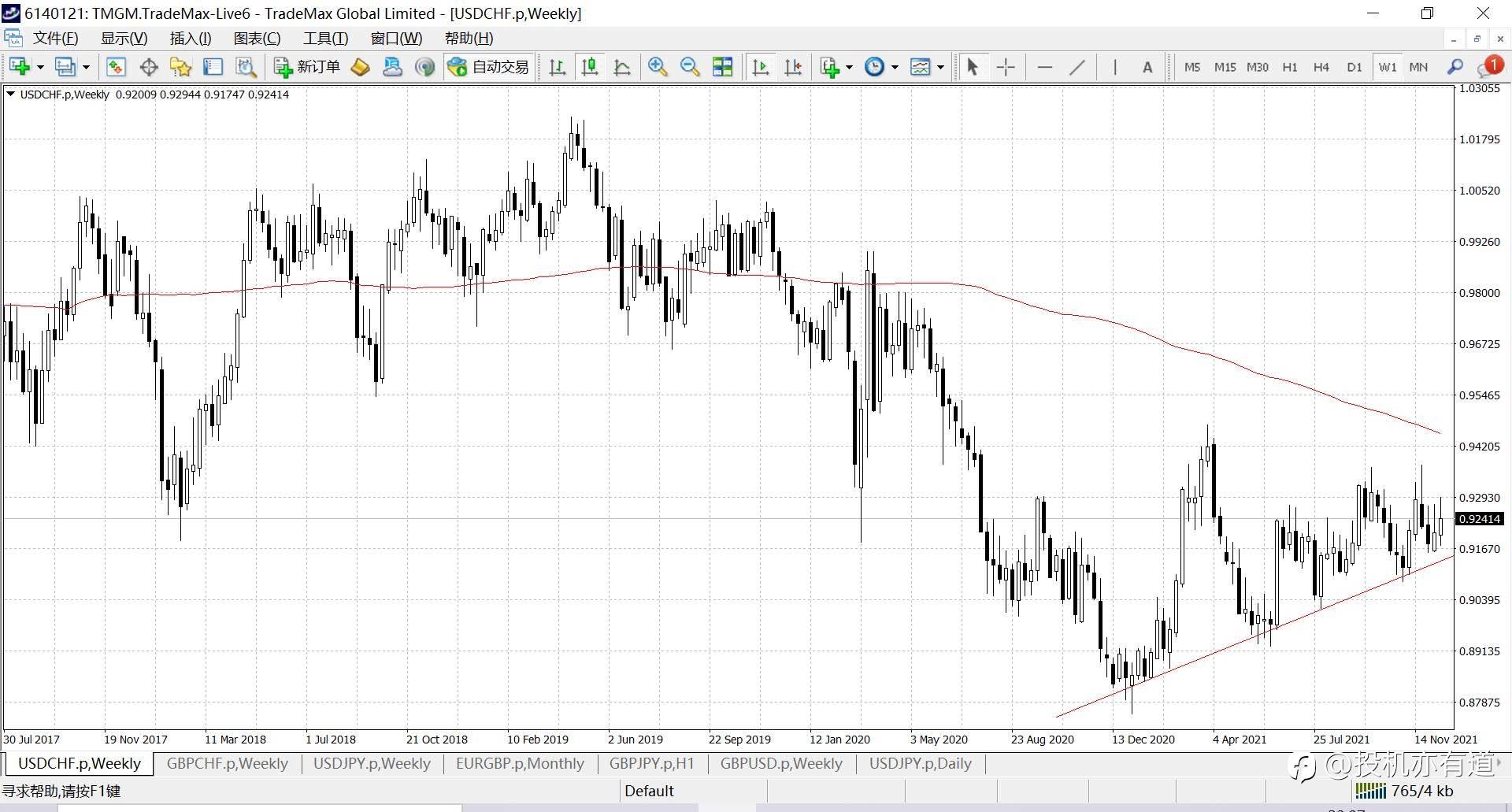Switch to the M15 timeframe
The image size is (1512, 812).
tap(1225, 67)
